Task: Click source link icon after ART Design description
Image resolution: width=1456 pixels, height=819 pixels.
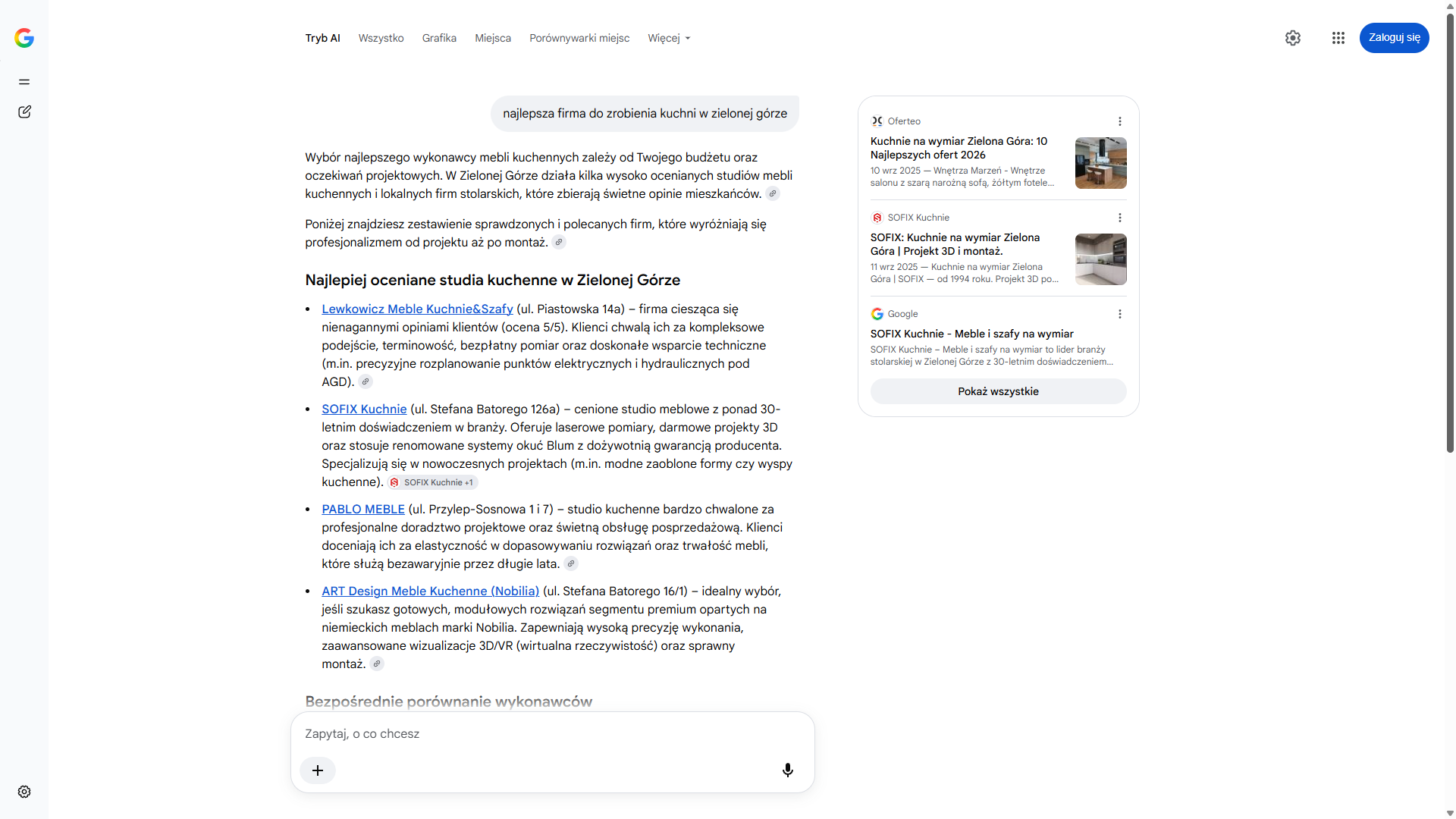Action: pos(377,664)
